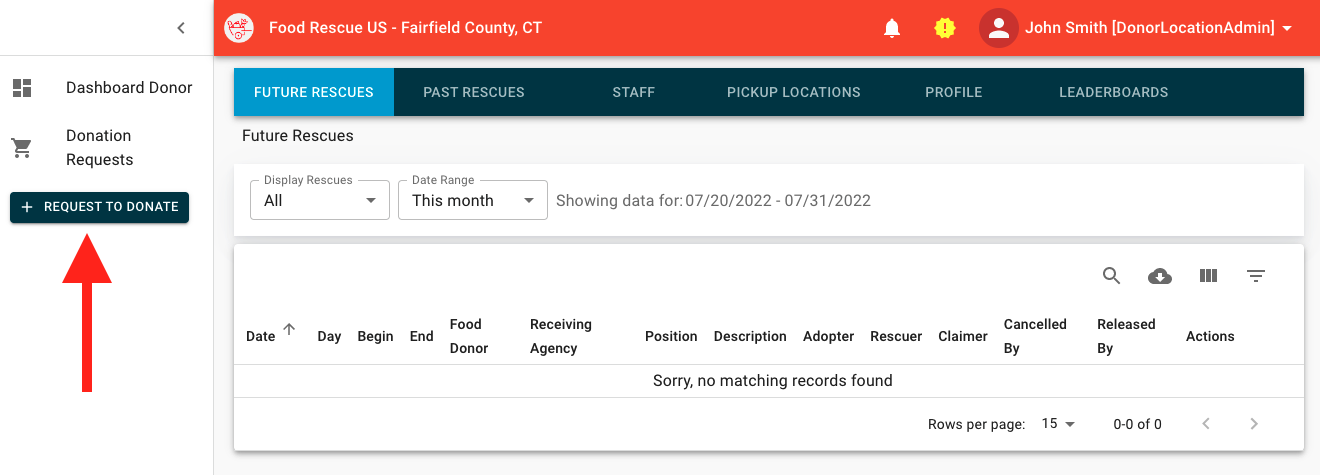The width and height of the screenshot is (1320, 475).
Task: Open the Date Range dropdown
Action: click(473, 200)
